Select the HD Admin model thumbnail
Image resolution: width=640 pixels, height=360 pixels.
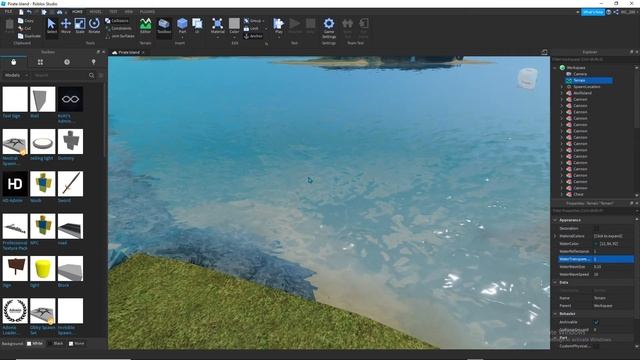[15, 184]
